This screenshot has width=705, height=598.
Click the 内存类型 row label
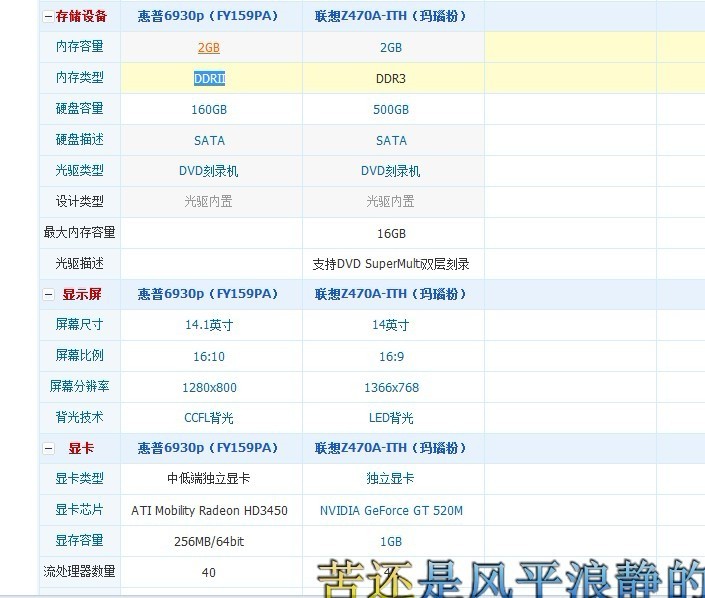click(80, 77)
